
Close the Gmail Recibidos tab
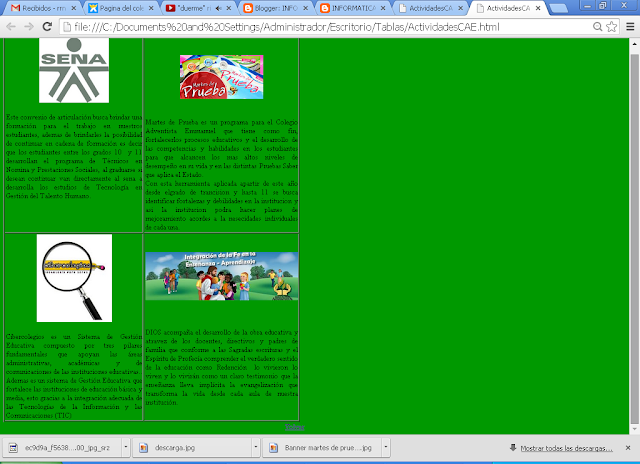[x=73, y=8]
